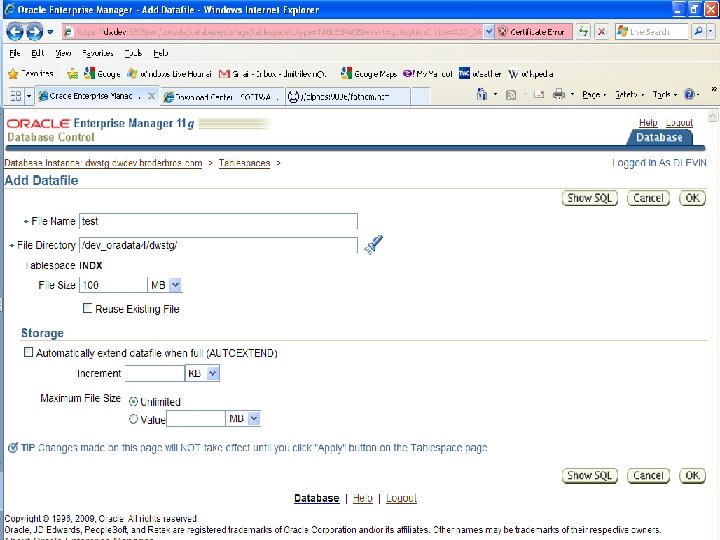Image resolution: width=720 pixels, height=540 pixels.
Task: Open the Edit menu
Action: (38, 53)
